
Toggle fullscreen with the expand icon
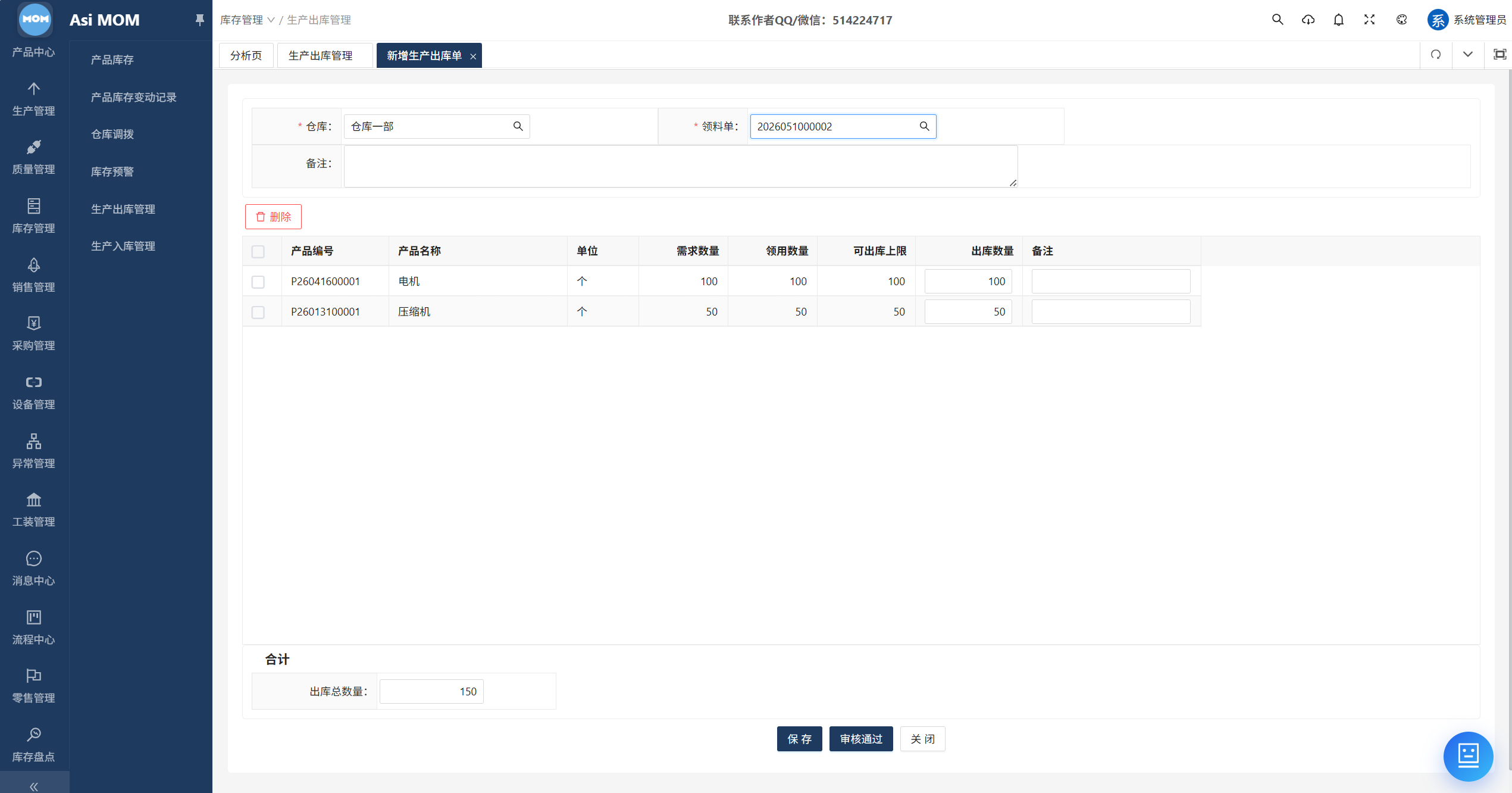(x=1369, y=20)
